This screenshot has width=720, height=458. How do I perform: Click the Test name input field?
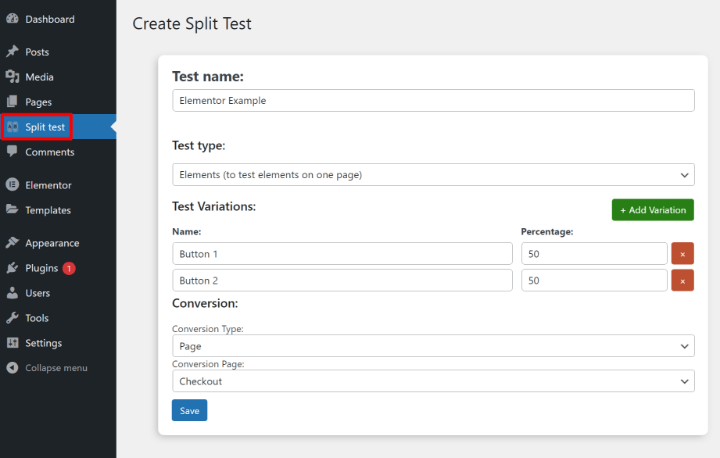click(432, 101)
